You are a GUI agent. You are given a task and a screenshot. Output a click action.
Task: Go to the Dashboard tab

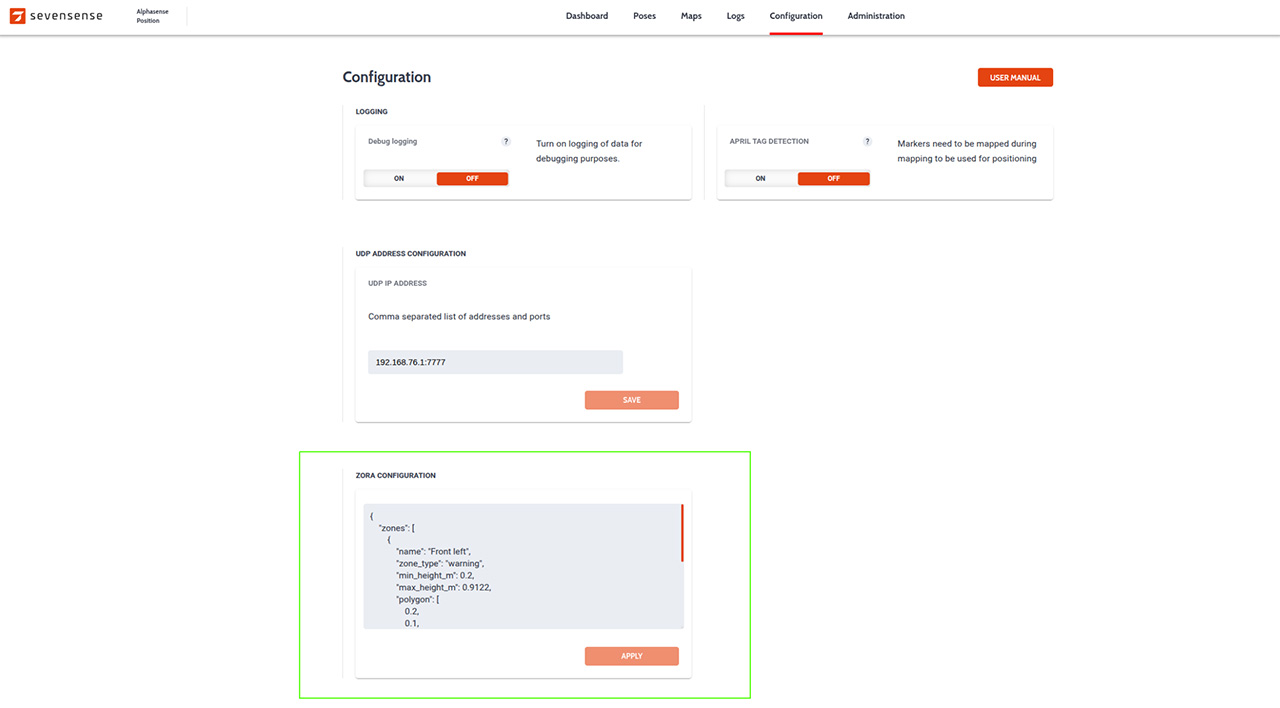tap(586, 16)
